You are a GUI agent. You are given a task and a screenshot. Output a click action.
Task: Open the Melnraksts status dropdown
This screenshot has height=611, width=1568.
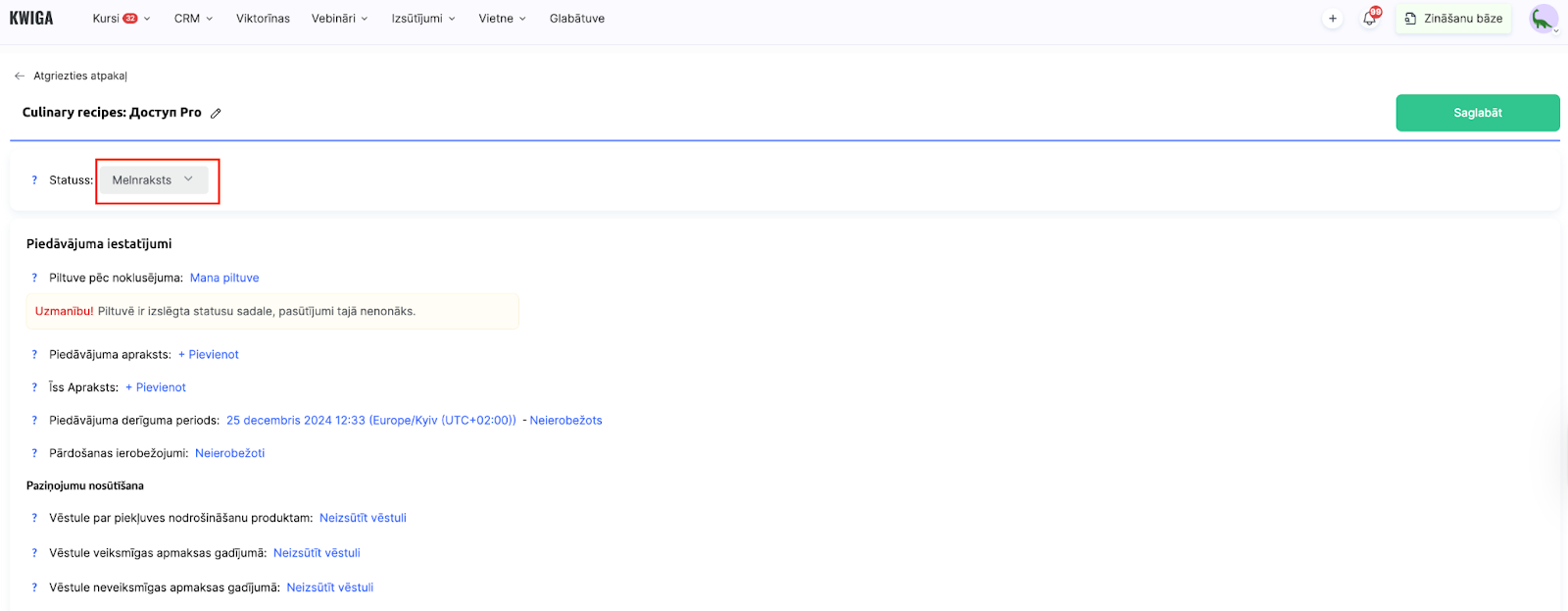(x=154, y=180)
